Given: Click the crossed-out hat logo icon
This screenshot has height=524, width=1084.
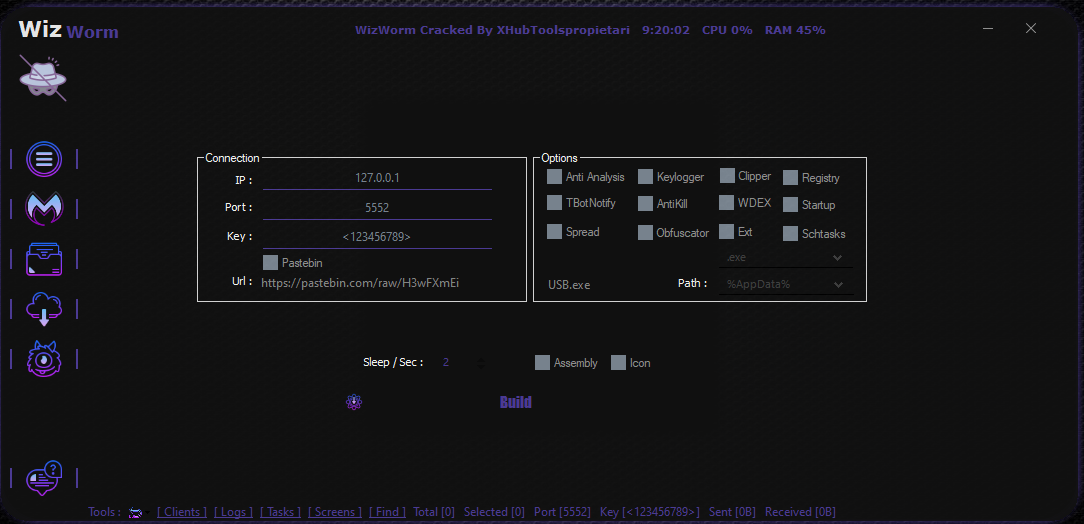Looking at the screenshot, I should point(43,78).
